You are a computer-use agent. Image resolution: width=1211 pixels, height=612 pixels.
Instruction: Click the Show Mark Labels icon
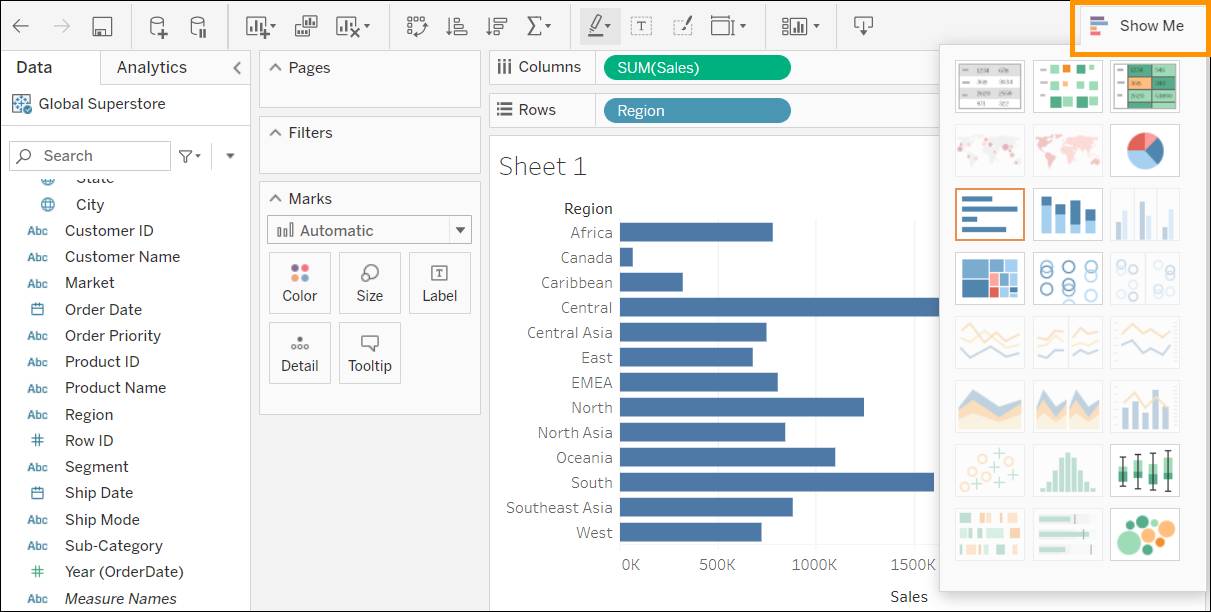tap(641, 27)
